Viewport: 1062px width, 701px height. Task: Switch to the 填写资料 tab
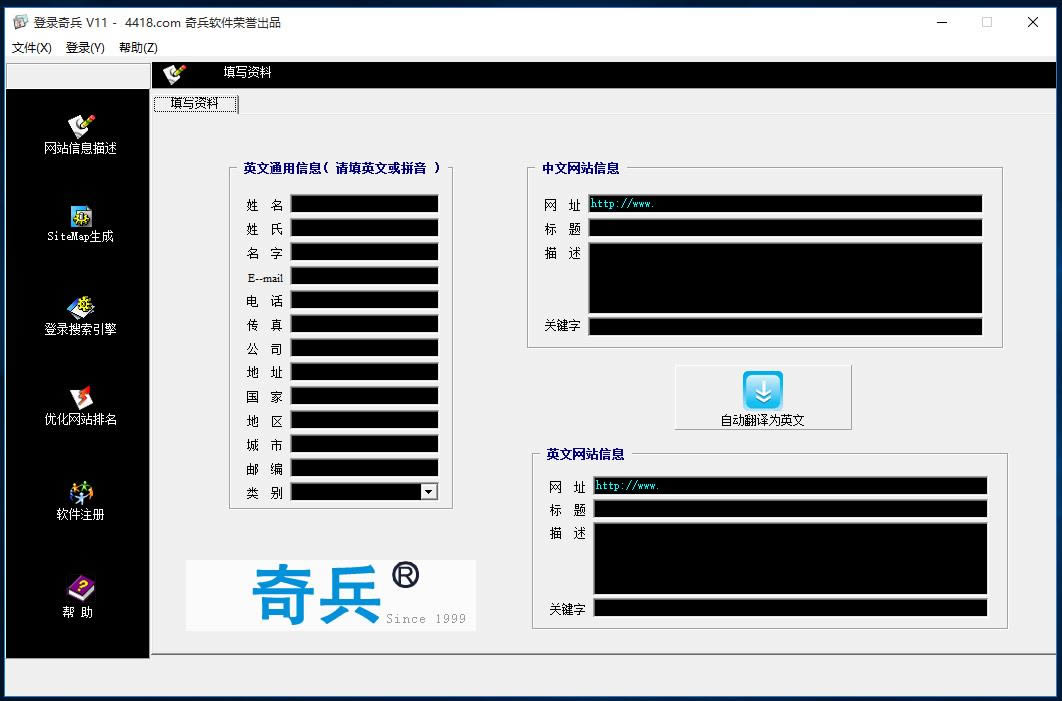coord(195,103)
